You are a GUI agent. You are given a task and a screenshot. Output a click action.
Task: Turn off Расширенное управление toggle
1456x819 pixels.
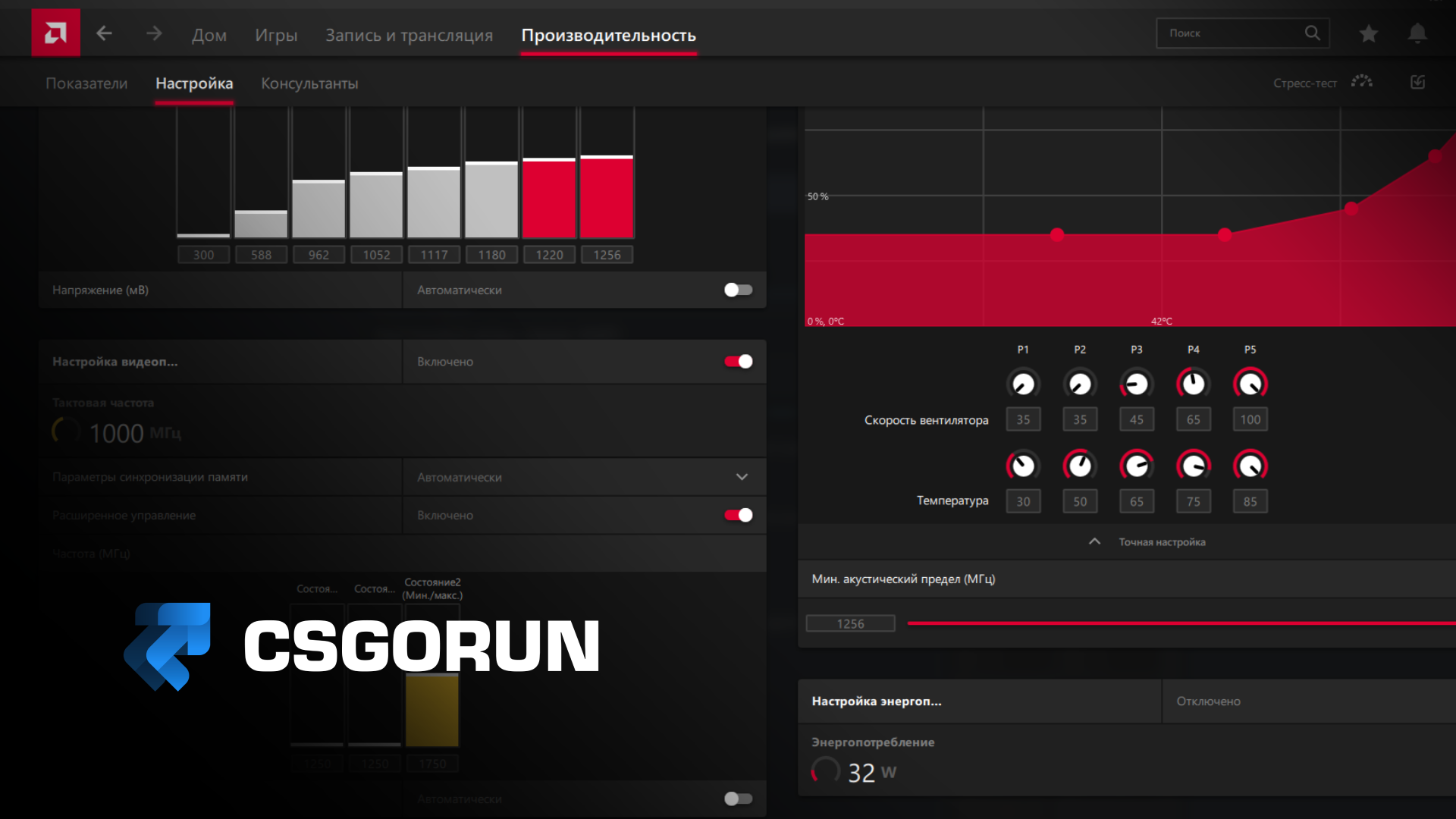click(738, 516)
